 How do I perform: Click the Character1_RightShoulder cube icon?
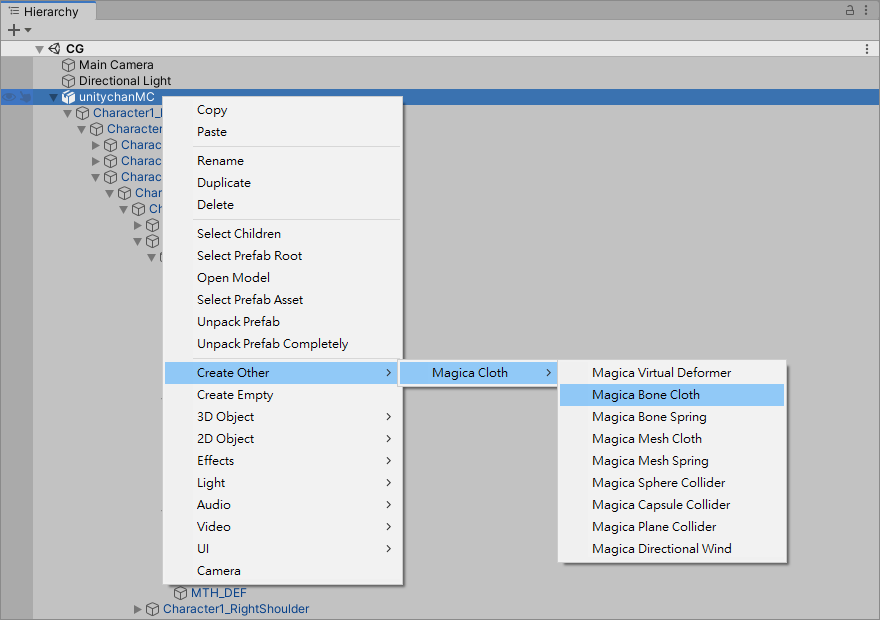point(153,609)
